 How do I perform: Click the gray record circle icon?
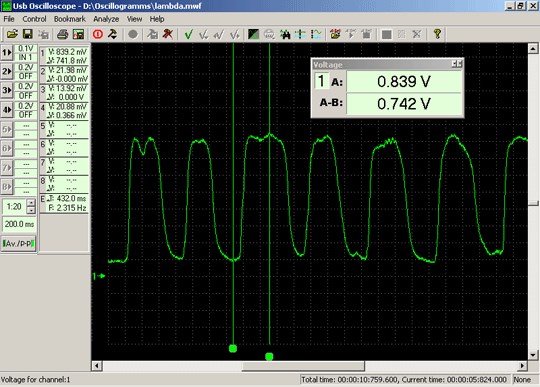(x=133, y=34)
